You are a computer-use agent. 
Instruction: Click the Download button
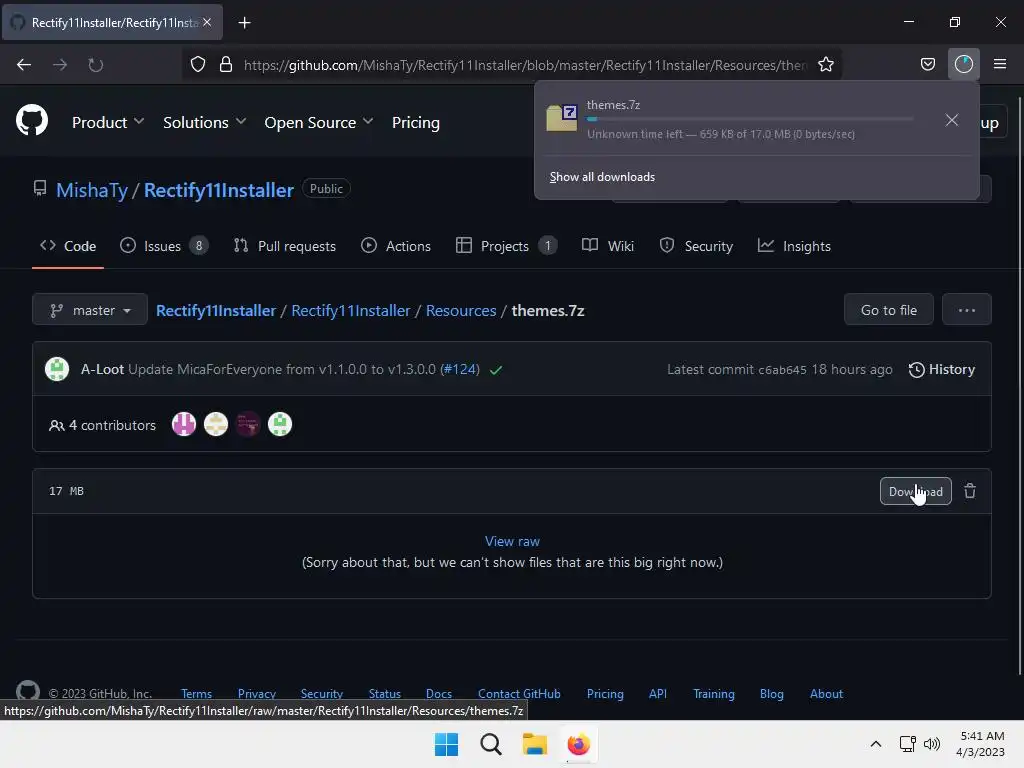916,492
